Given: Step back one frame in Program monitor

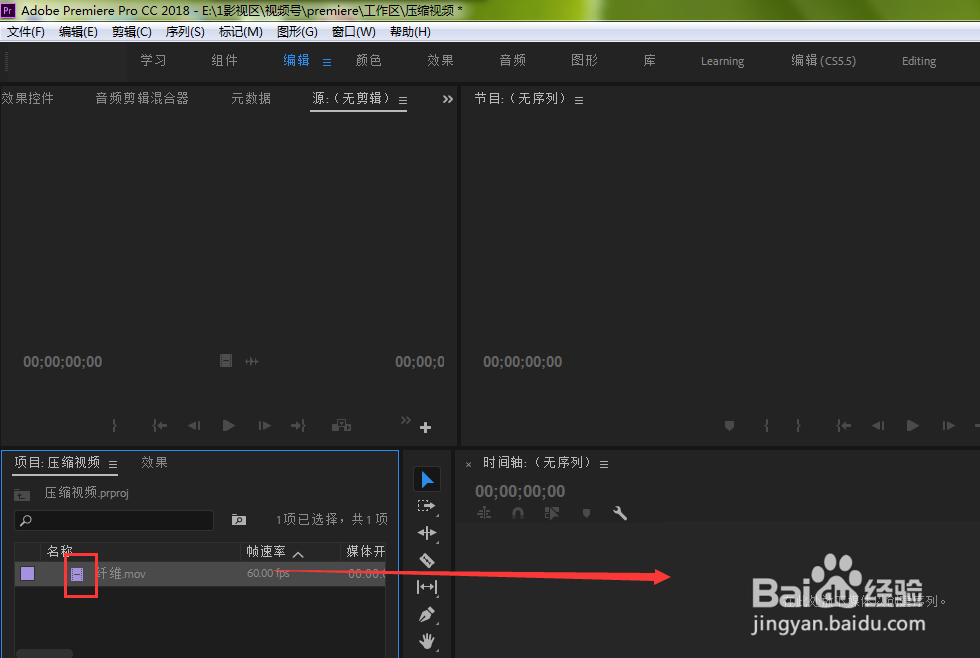Looking at the screenshot, I should pos(878,426).
